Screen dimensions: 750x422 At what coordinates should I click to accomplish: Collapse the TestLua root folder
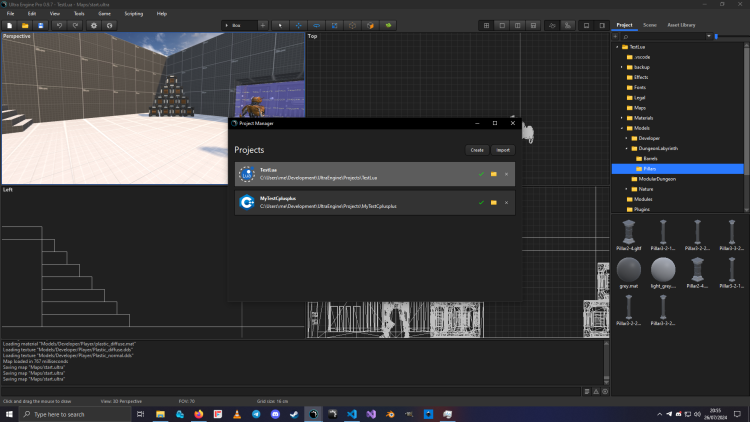click(x=617, y=47)
